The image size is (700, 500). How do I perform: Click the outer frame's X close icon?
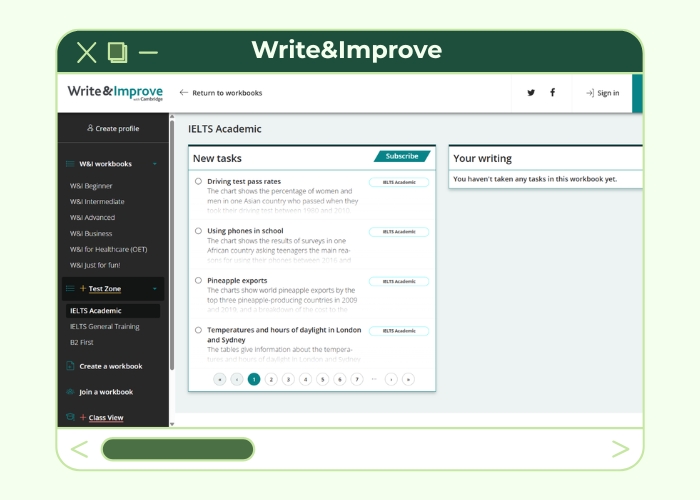[x=87, y=53]
